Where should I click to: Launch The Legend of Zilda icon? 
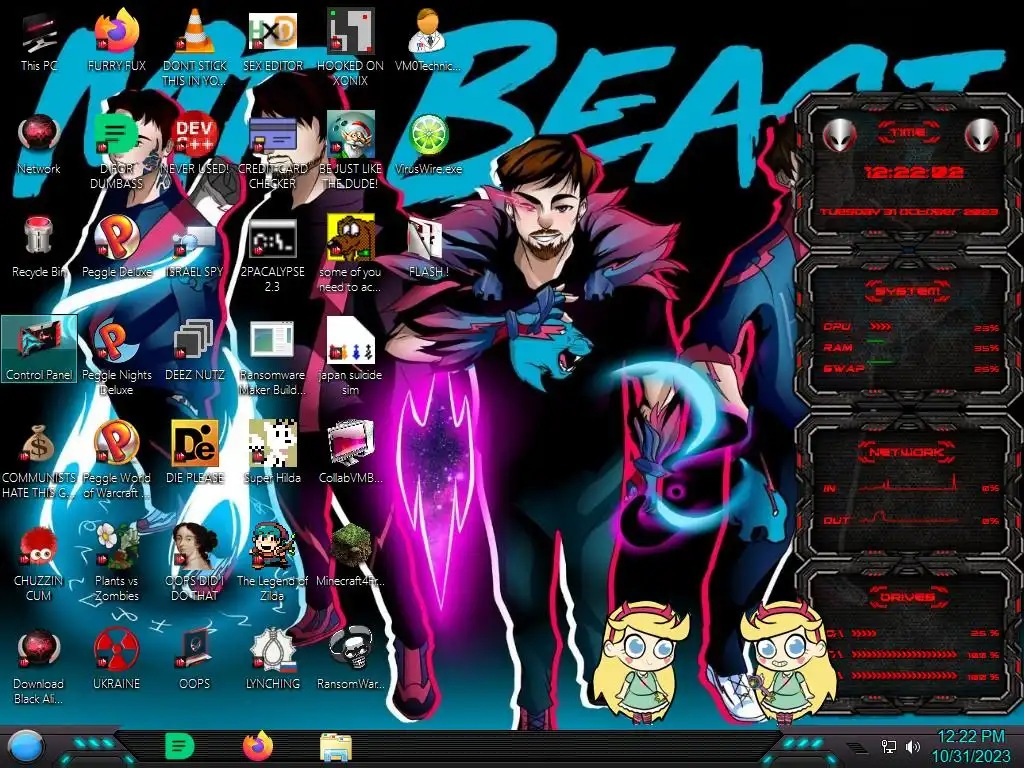(x=272, y=563)
